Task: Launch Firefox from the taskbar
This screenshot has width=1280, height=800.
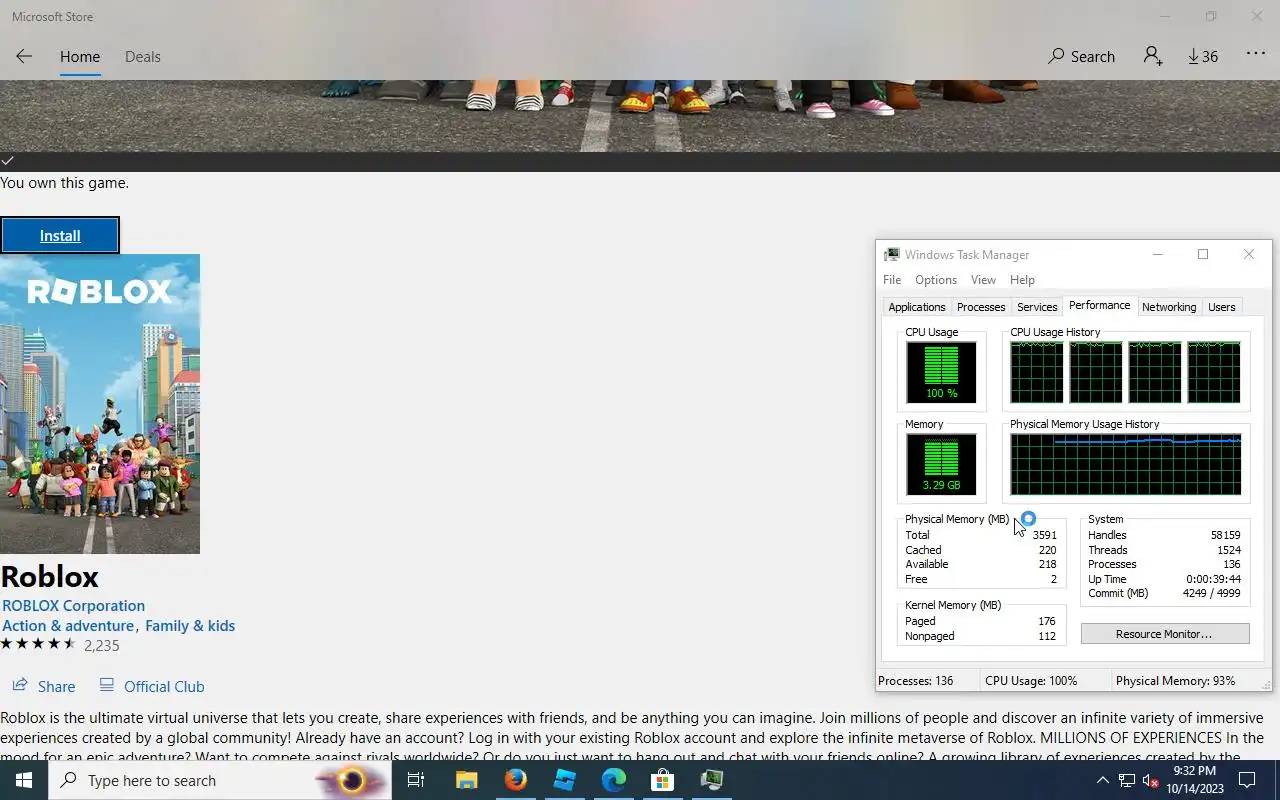Action: 515,780
